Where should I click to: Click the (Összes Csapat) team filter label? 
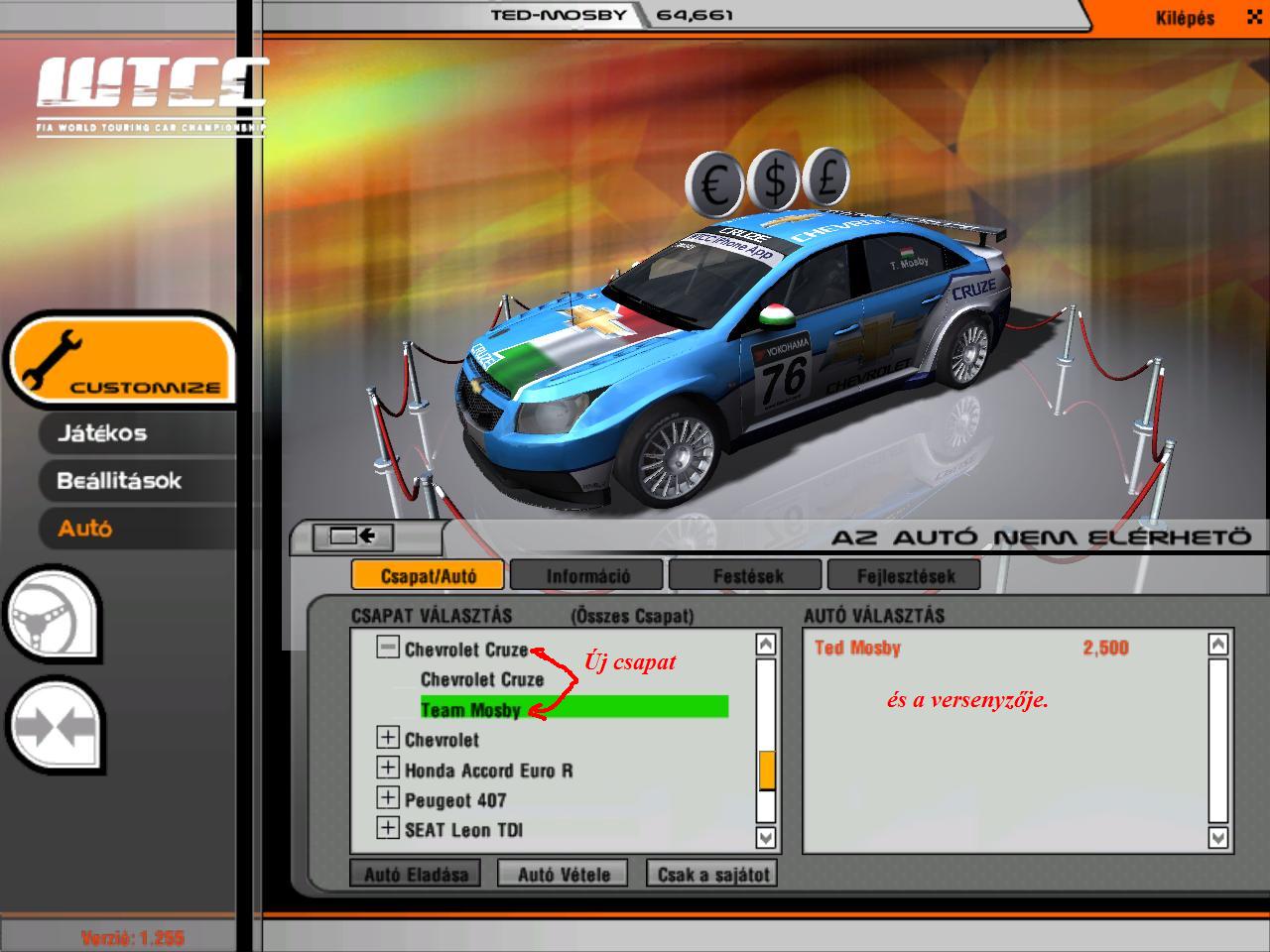[632, 616]
